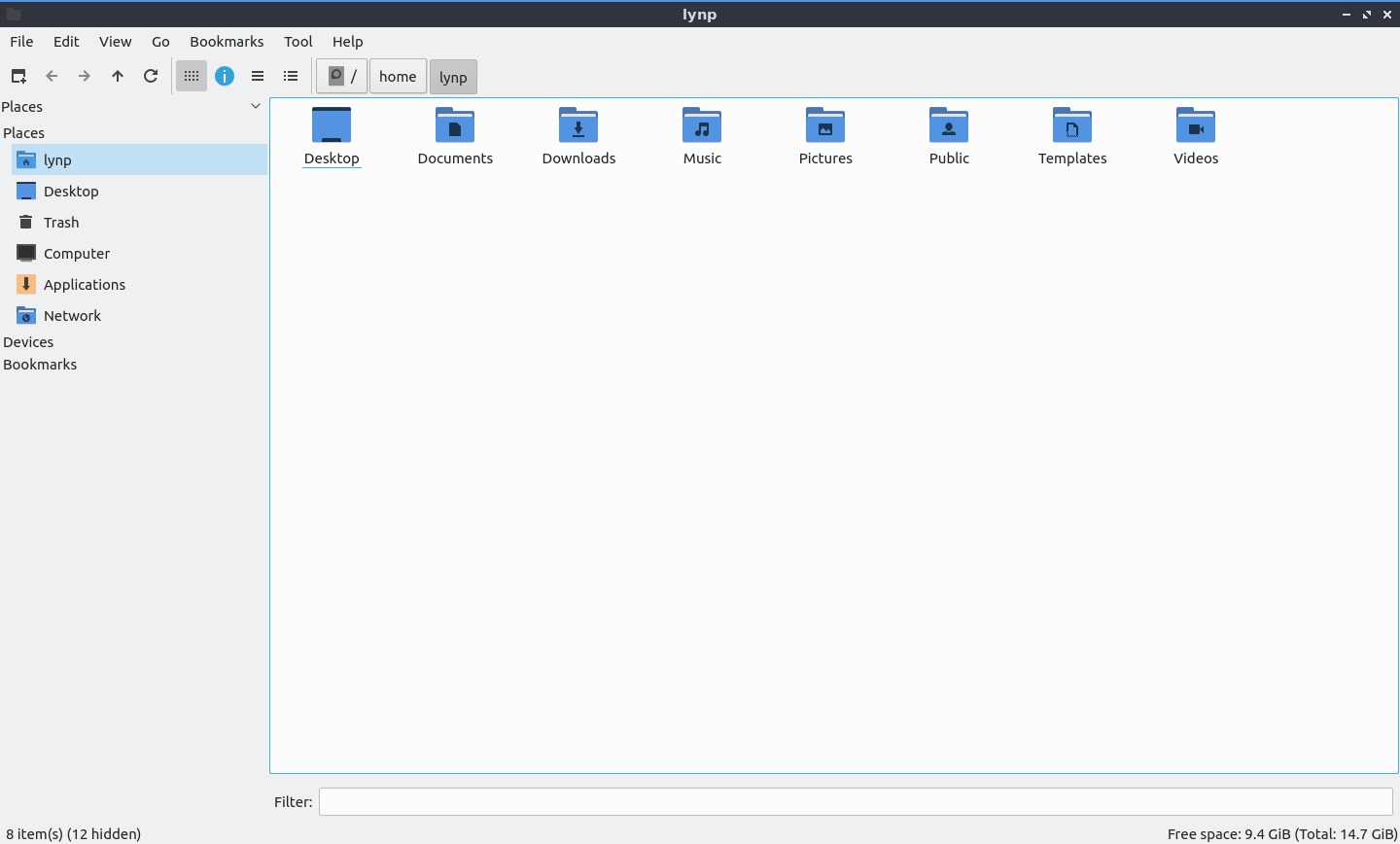Select the Videos folder icon

(x=1195, y=125)
